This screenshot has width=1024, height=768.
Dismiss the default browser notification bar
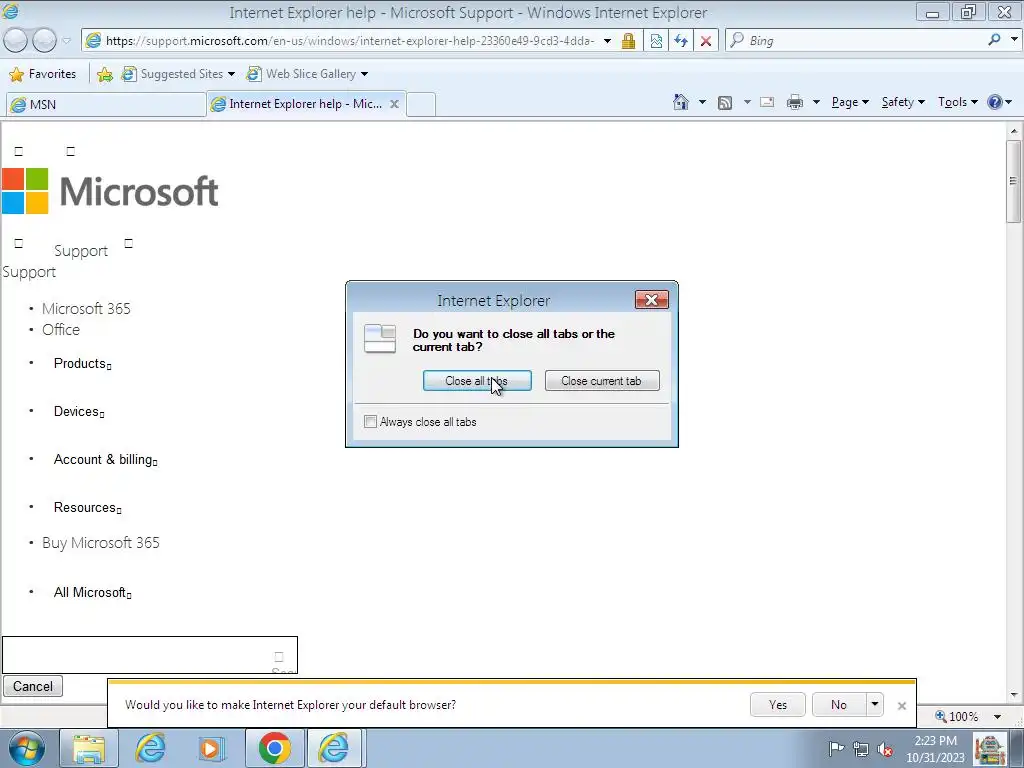[x=902, y=705]
